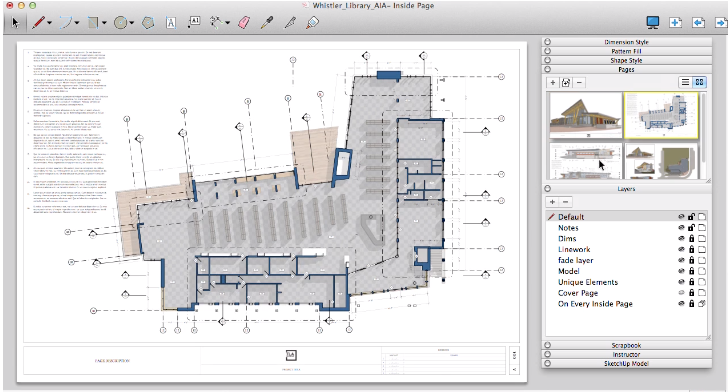Pick the Dimension tool
Screen dimensions: 728x392
tap(216, 22)
